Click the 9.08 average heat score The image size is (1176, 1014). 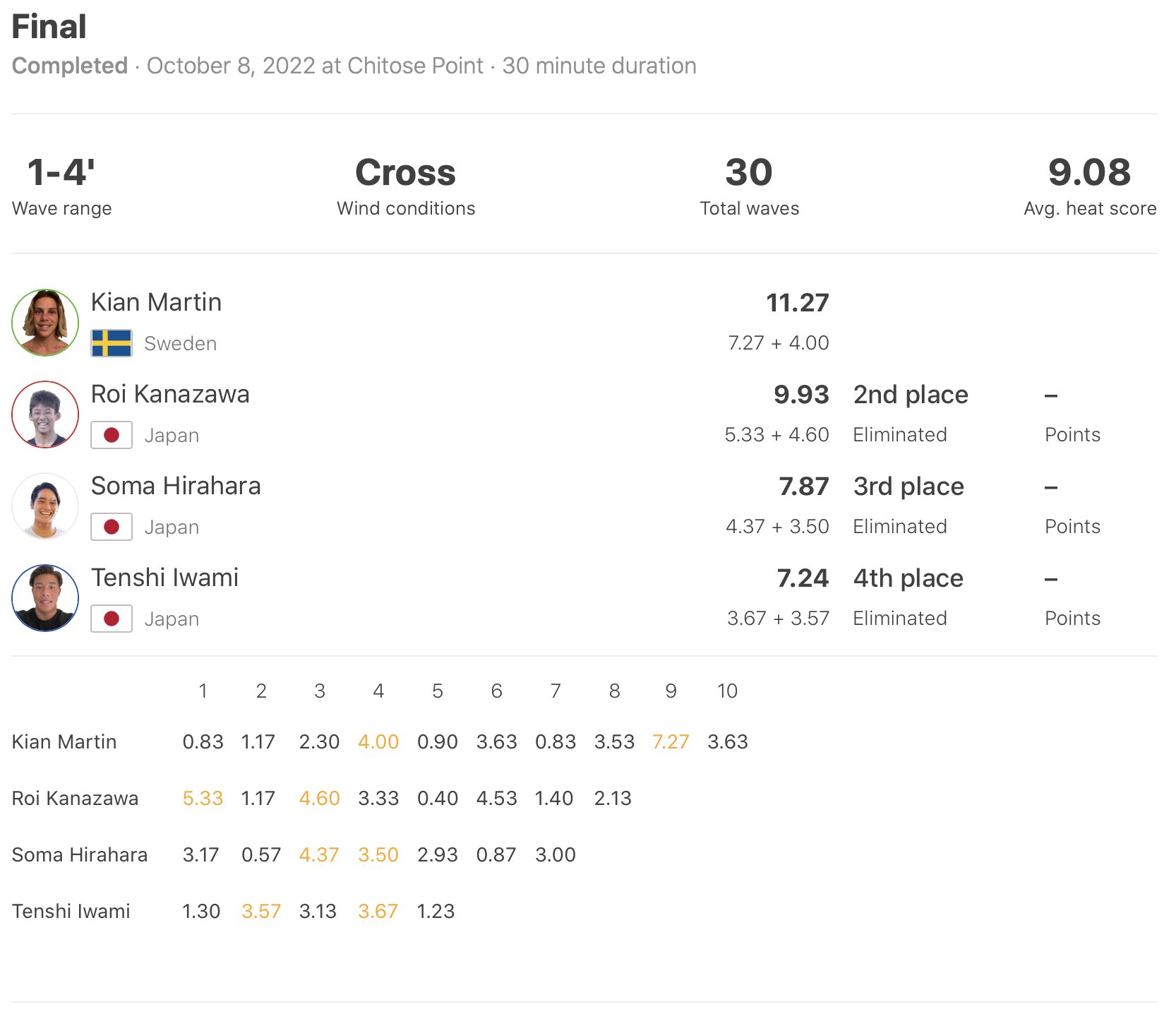tap(1089, 173)
